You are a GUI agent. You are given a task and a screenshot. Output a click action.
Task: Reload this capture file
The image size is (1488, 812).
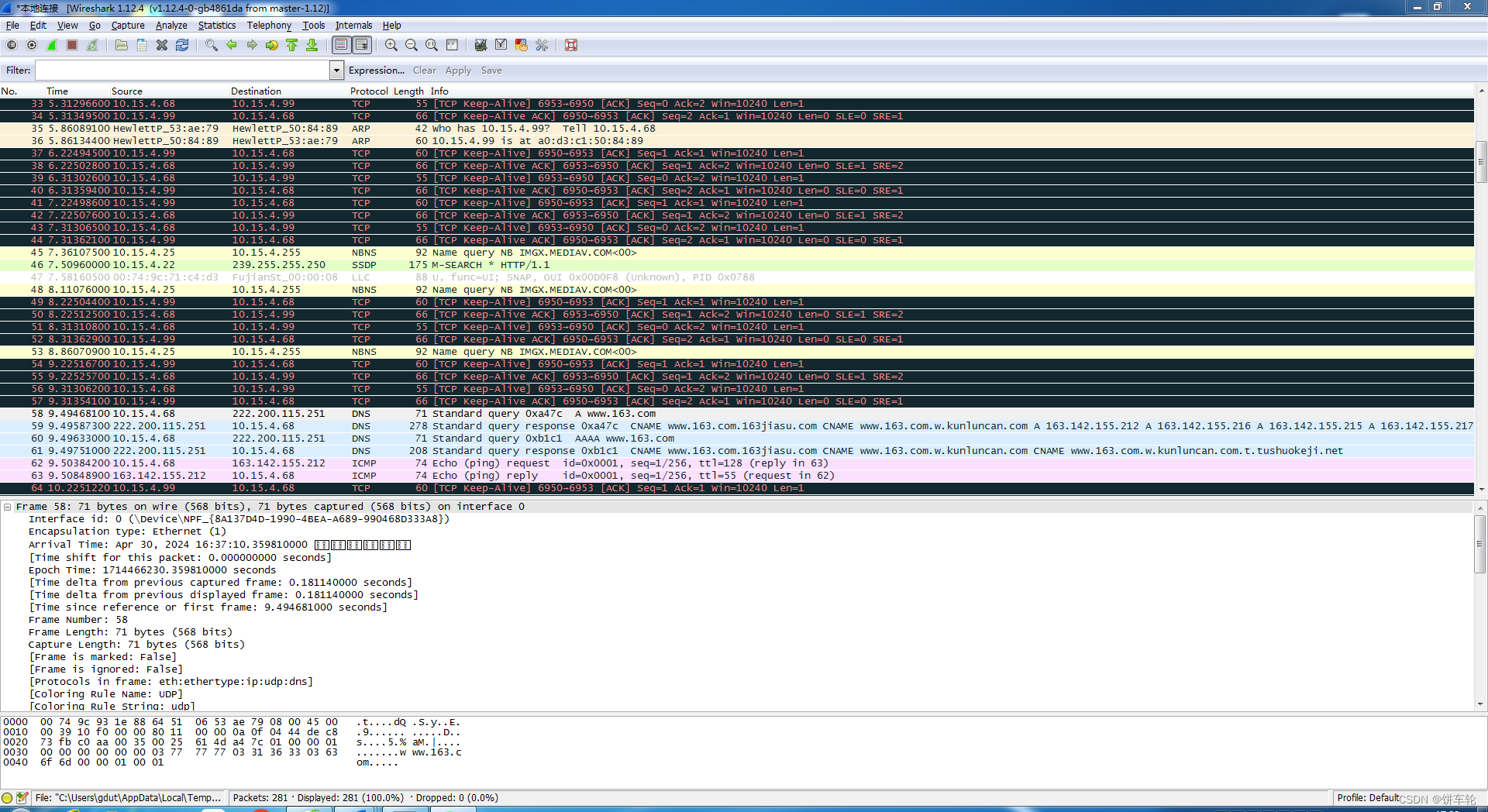pos(182,45)
